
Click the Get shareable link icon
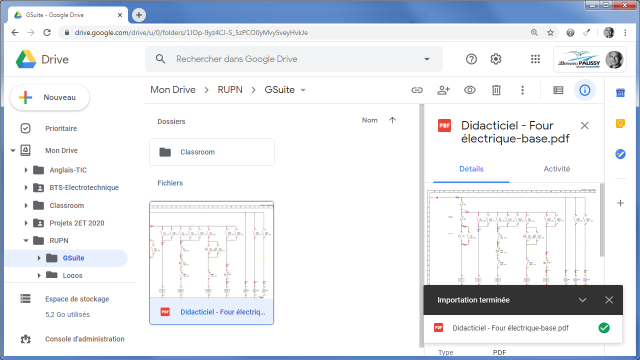click(x=417, y=90)
